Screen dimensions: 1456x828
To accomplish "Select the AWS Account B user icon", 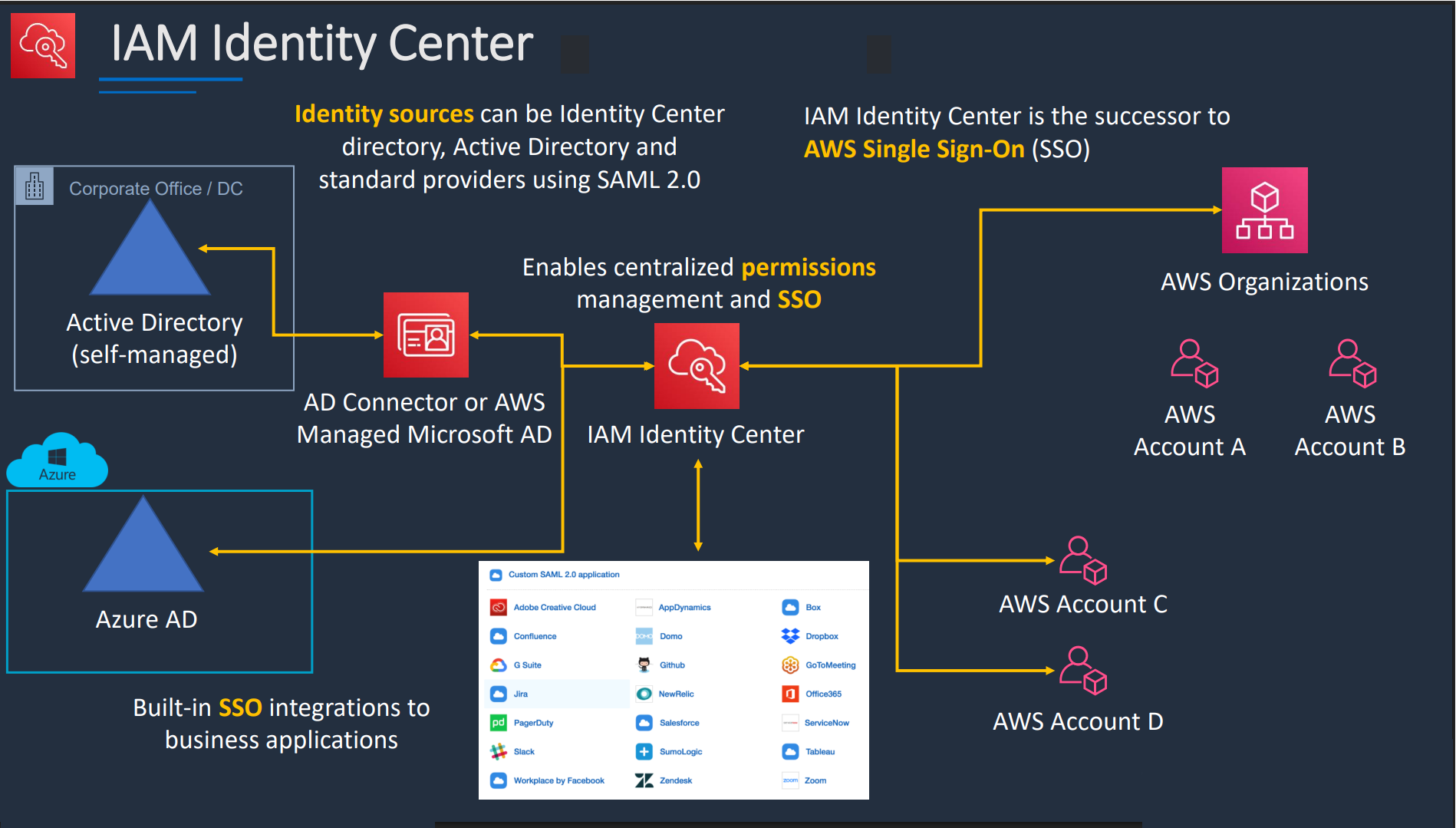I will [1352, 363].
